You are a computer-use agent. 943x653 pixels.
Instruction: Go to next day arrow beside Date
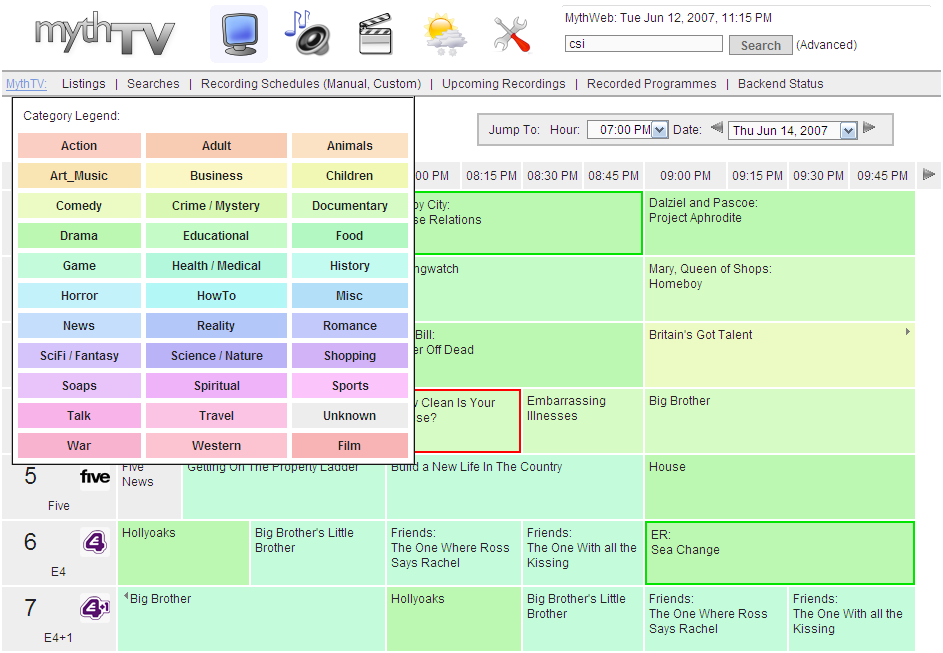869,127
